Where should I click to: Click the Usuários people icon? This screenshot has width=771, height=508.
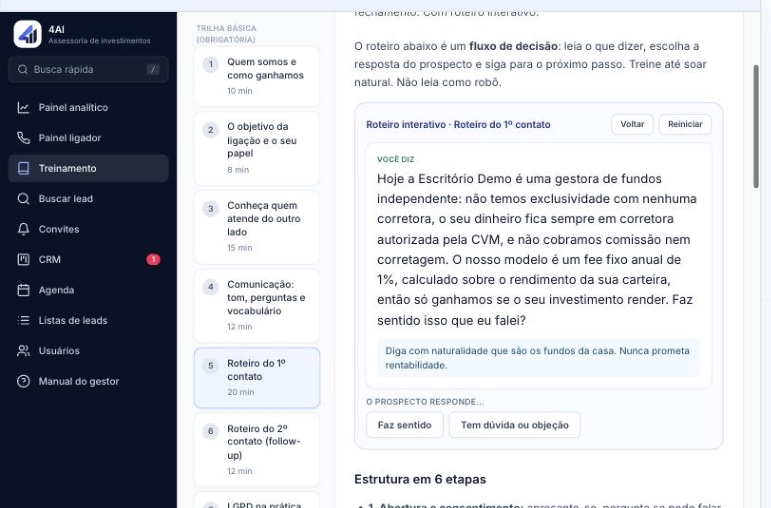[23, 351]
